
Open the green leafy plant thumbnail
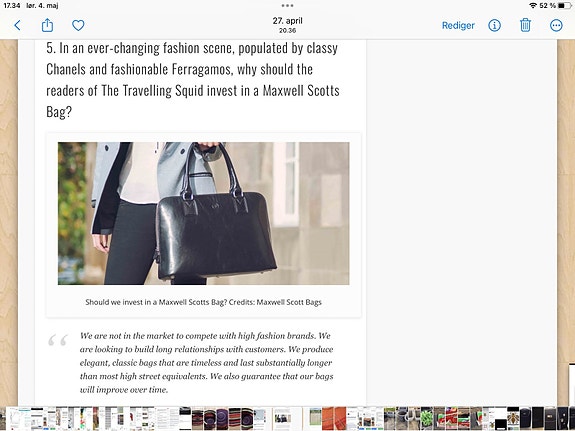[426, 418]
